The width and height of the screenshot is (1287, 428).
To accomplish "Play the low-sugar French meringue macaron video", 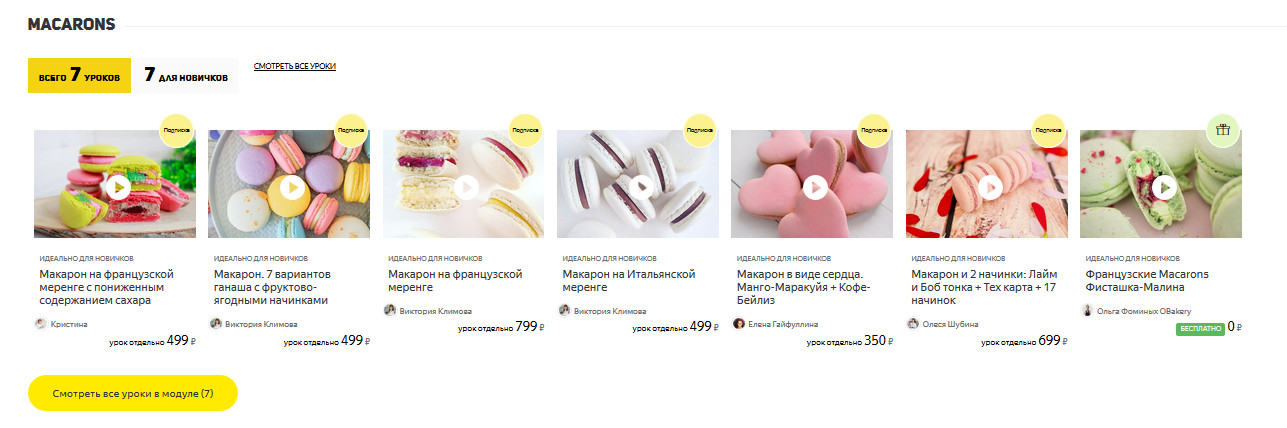I will point(117,187).
